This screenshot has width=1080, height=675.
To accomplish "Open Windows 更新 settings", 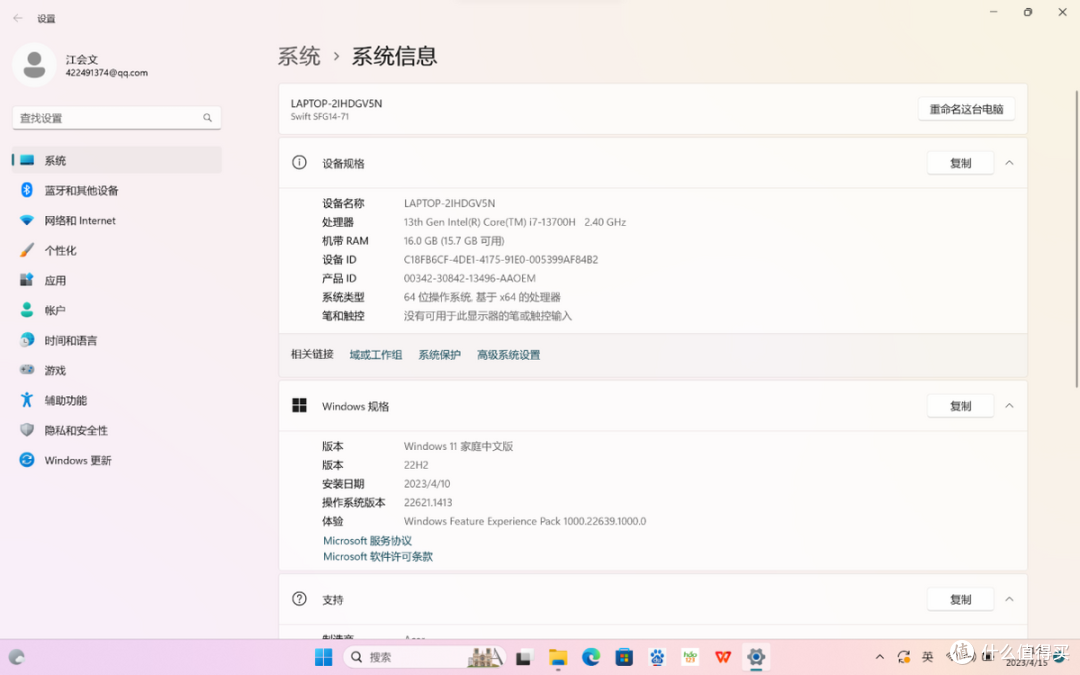I will click(x=116, y=460).
